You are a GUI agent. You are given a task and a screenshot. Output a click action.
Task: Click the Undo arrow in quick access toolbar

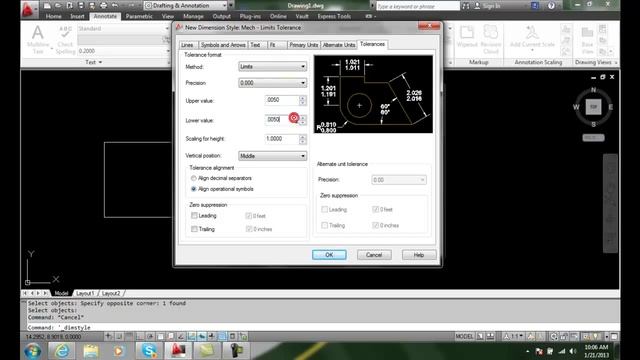(x=115, y=6)
